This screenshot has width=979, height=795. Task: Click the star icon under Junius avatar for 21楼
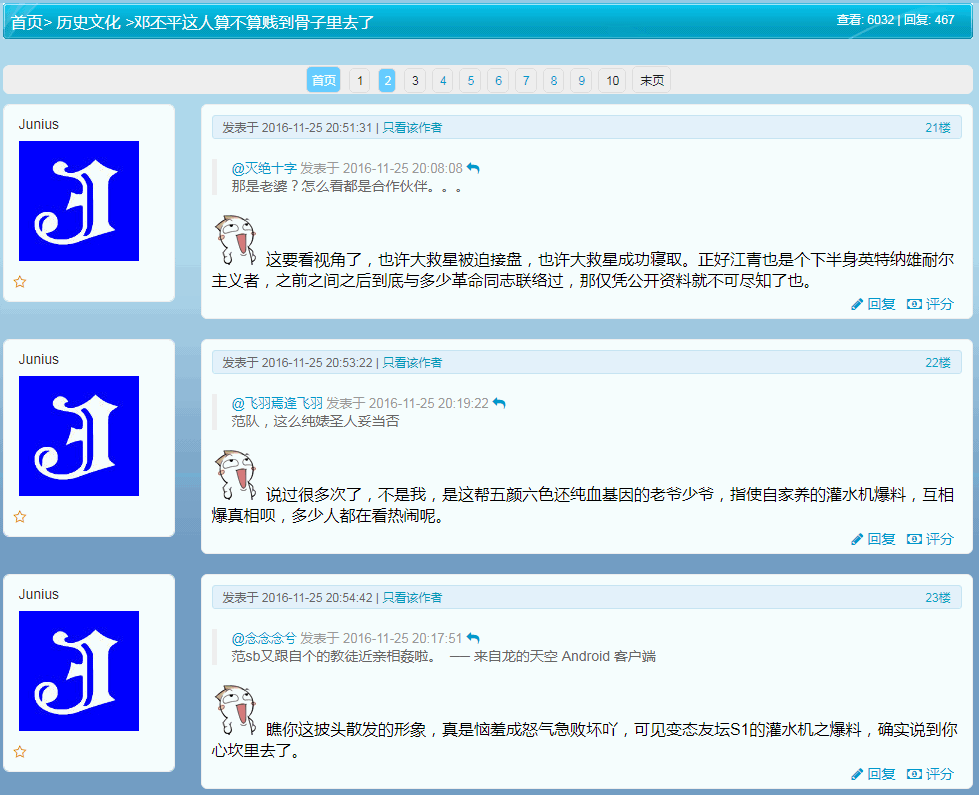tap(20, 282)
